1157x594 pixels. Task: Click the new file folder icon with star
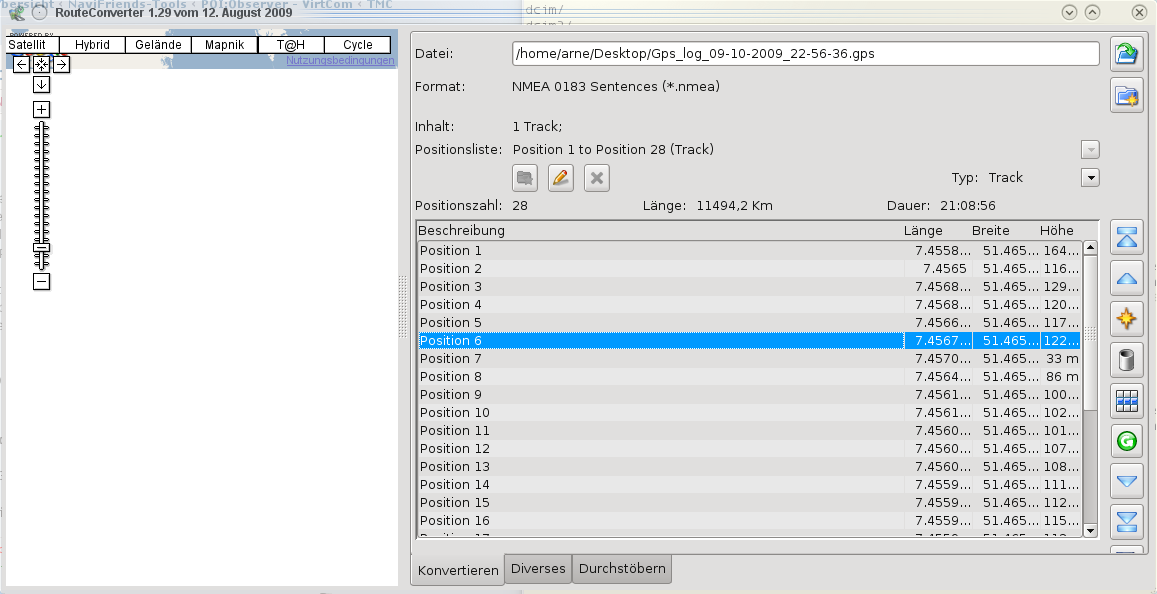click(x=1127, y=96)
